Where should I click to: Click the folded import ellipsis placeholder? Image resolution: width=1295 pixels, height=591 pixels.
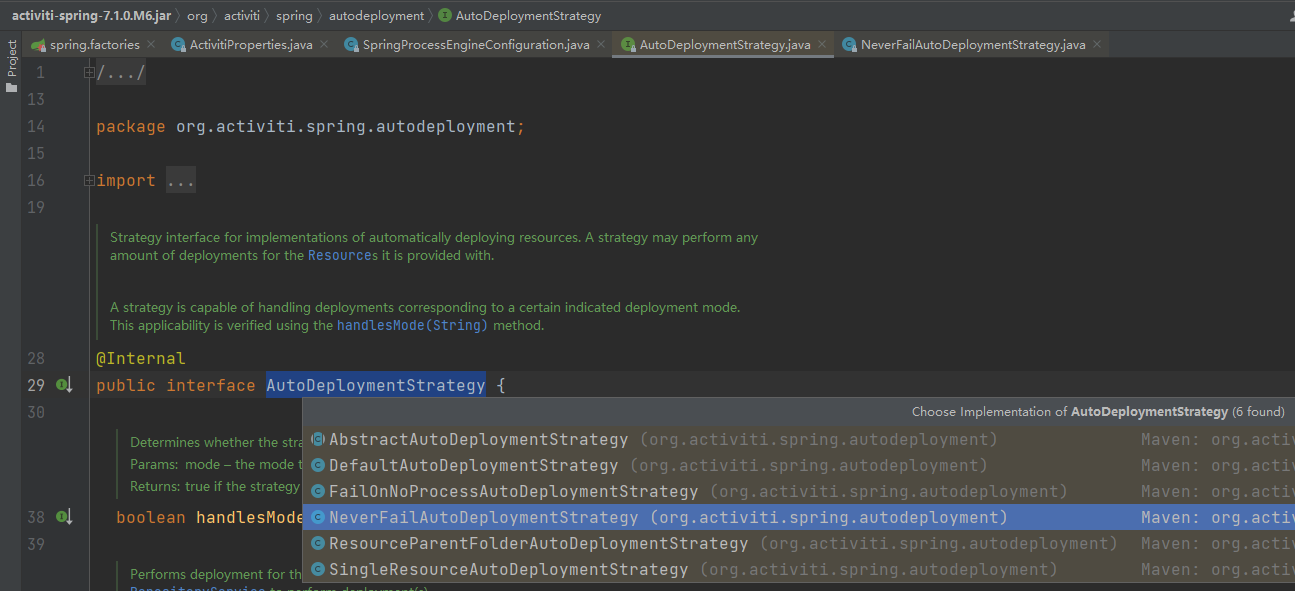coord(181,181)
